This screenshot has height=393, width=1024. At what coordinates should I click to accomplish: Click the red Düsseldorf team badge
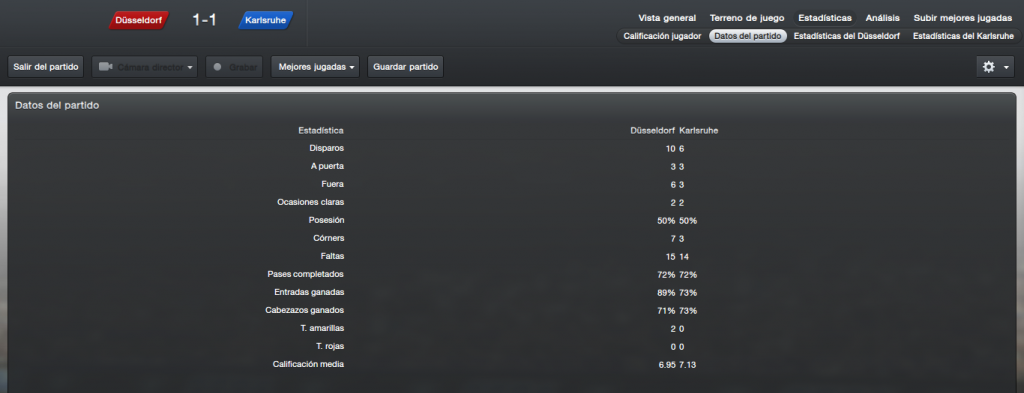click(x=138, y=20)
